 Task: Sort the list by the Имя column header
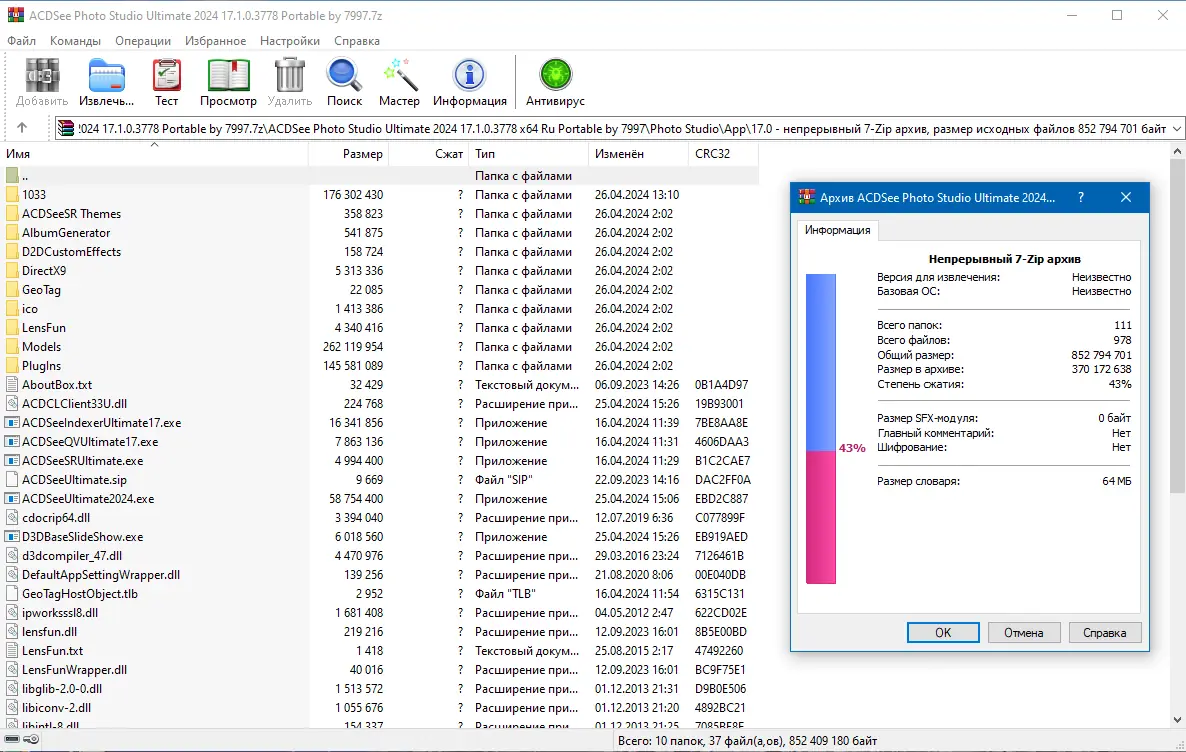154,154
